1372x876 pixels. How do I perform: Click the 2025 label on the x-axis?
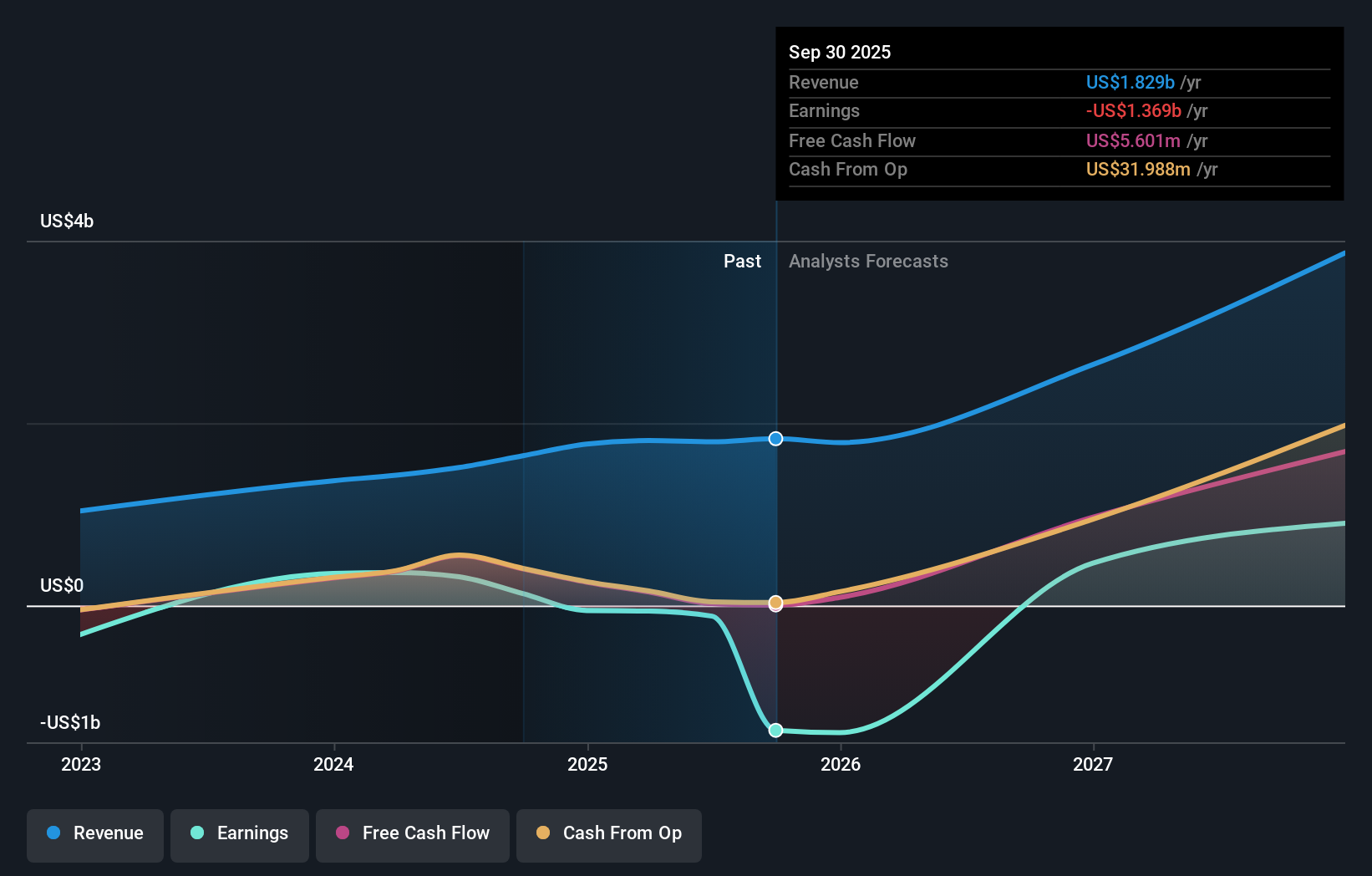coord(587,764)
